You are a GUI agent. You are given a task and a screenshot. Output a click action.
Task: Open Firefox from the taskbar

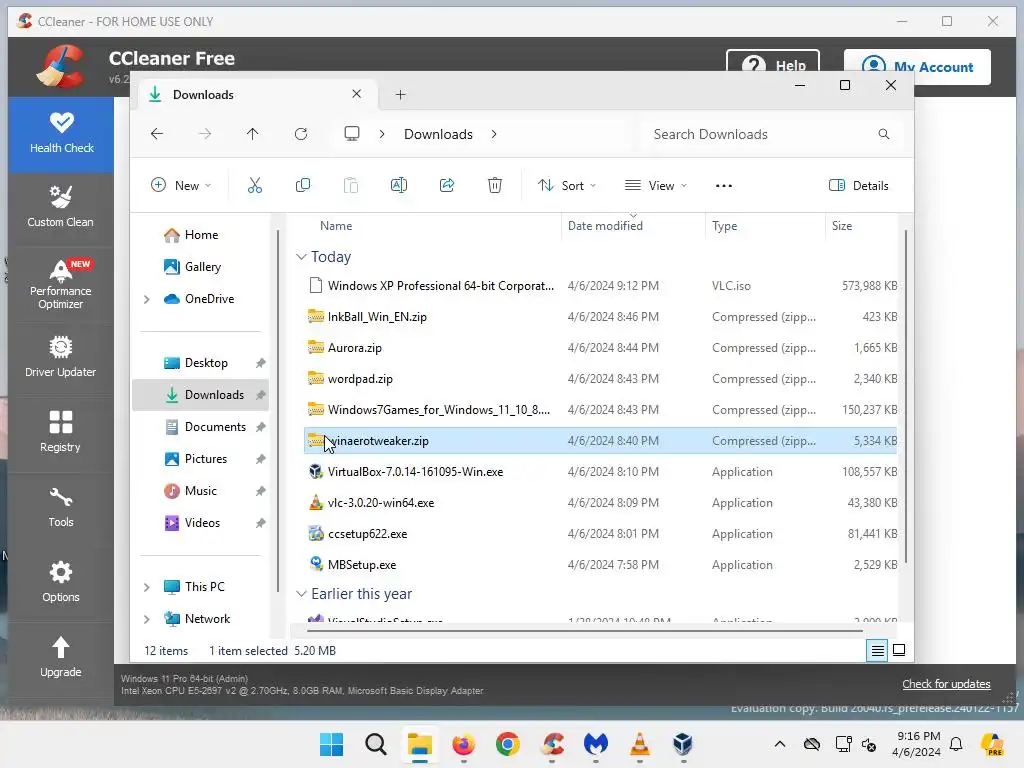click(464, 744)
